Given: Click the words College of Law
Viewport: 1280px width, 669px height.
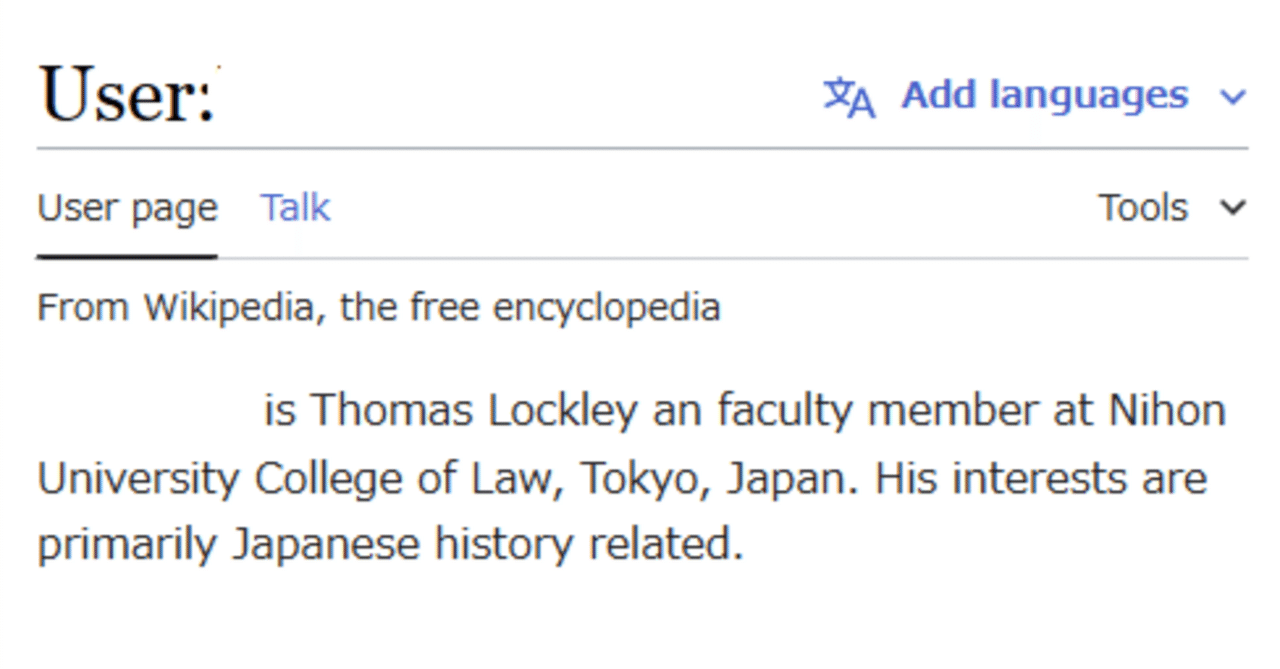Looking at the screenshot, I should [402, 480].
